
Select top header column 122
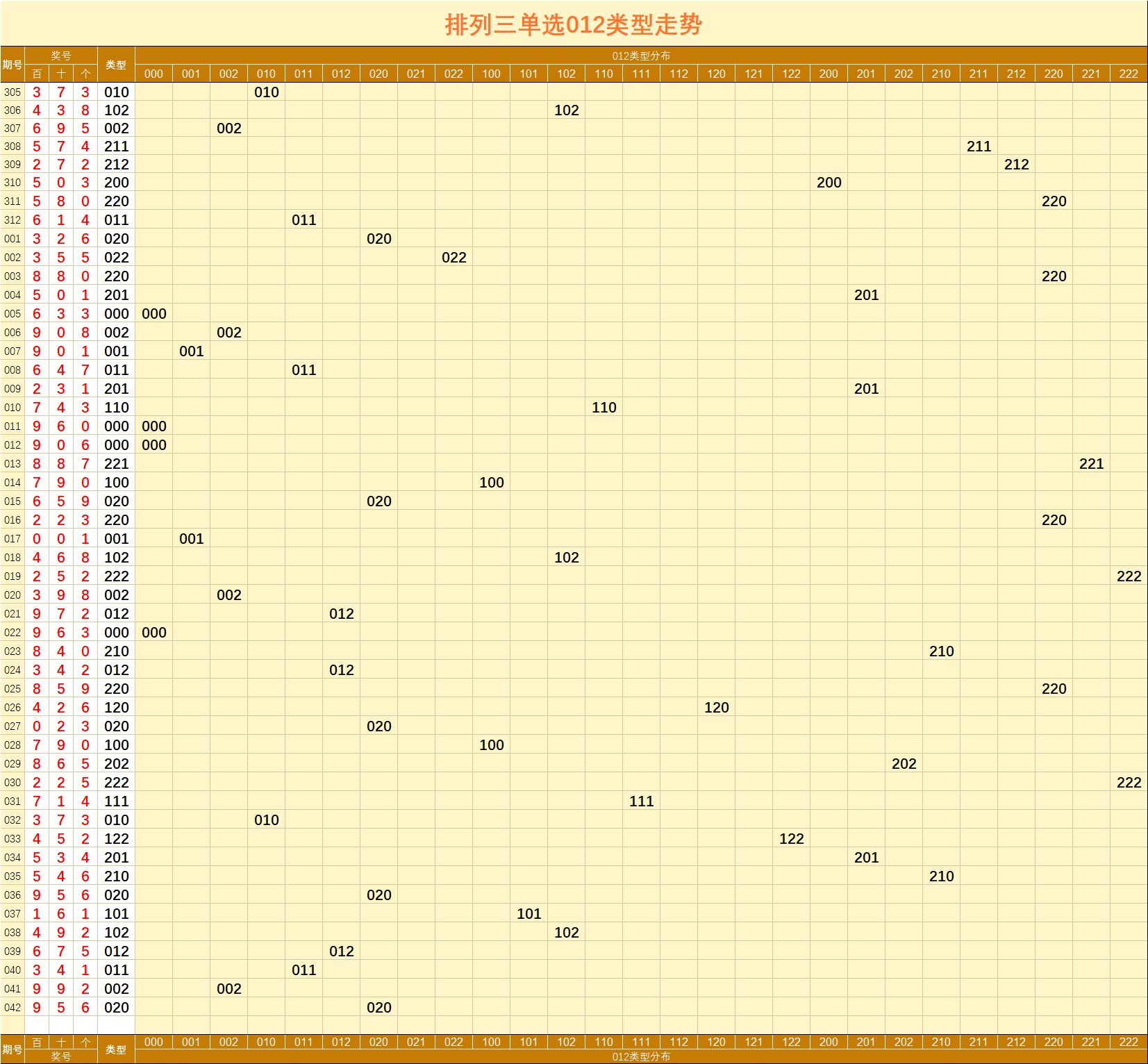click(x=791, y=74)
